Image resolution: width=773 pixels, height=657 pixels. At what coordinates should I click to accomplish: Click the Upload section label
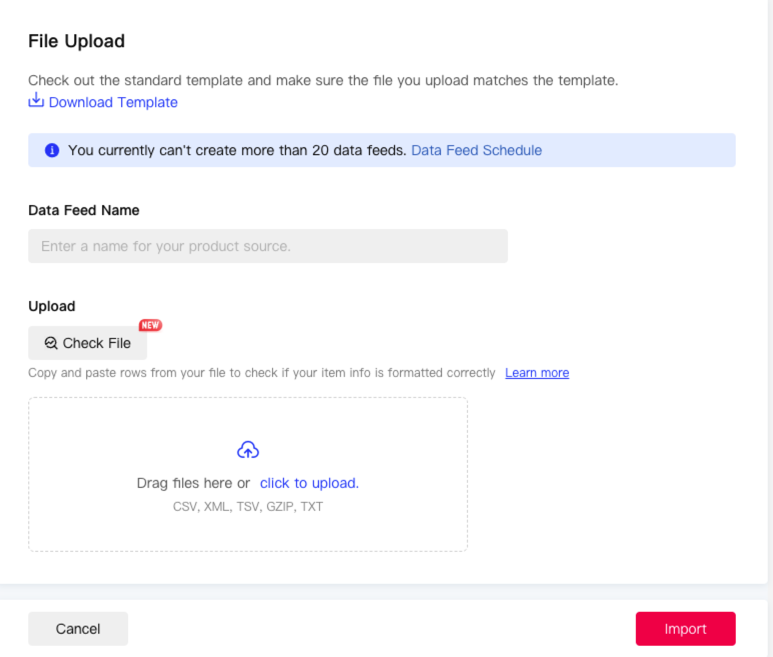[52, 306]
